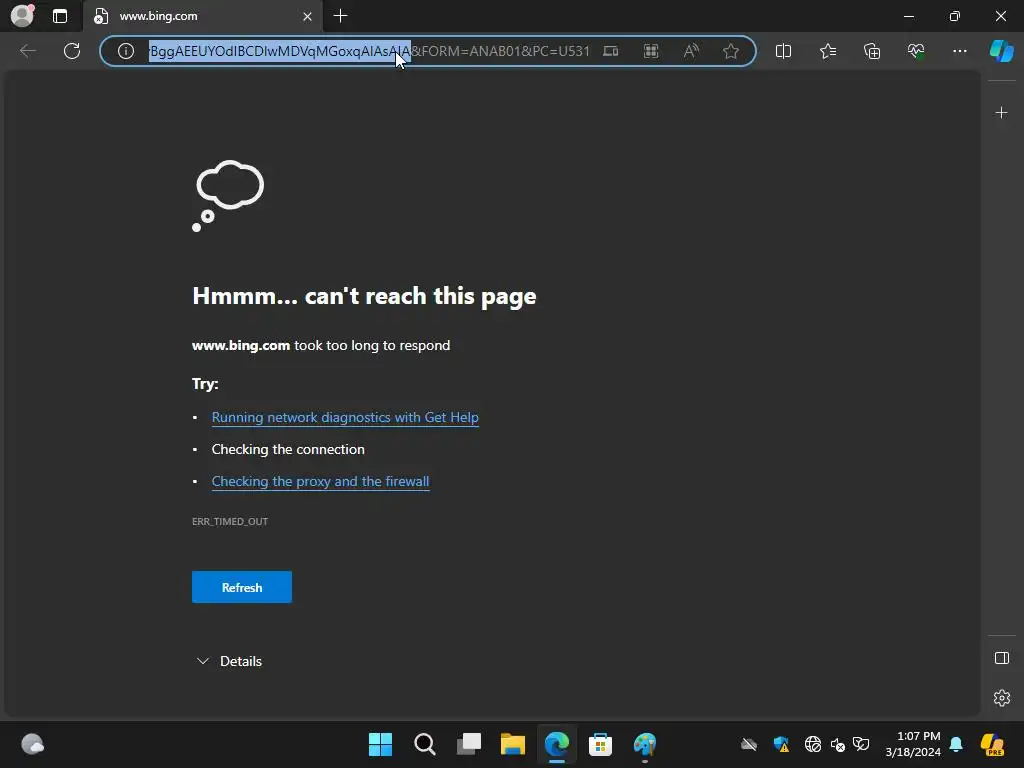Click the muted volume tray icon
Screen dimensions: 1024x768
(838, 744)
